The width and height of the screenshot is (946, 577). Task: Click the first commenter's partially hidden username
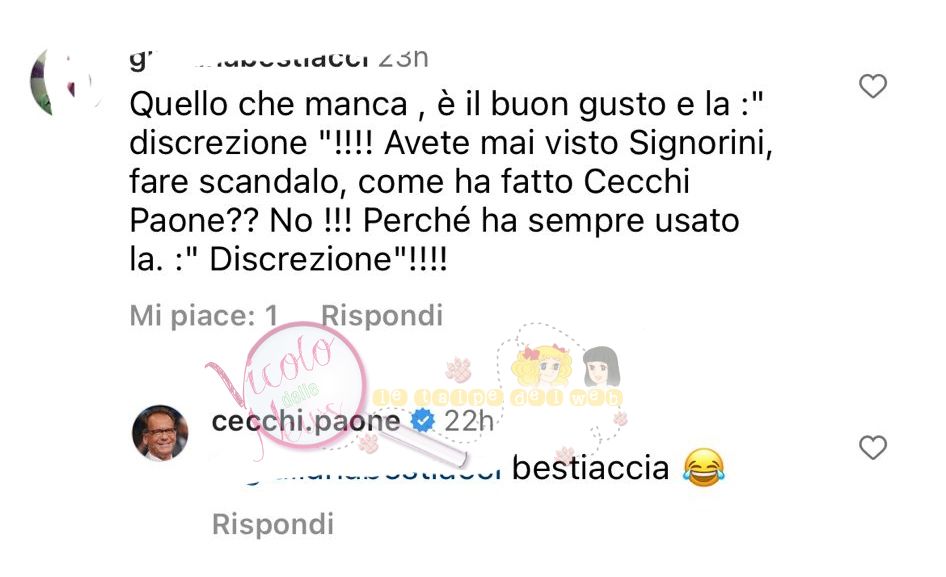point(249,60)
